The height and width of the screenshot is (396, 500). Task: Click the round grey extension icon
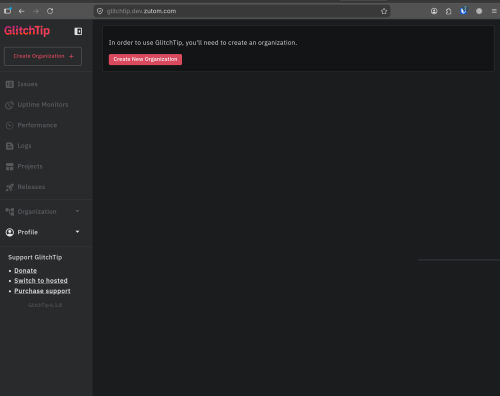click(479, 11)
